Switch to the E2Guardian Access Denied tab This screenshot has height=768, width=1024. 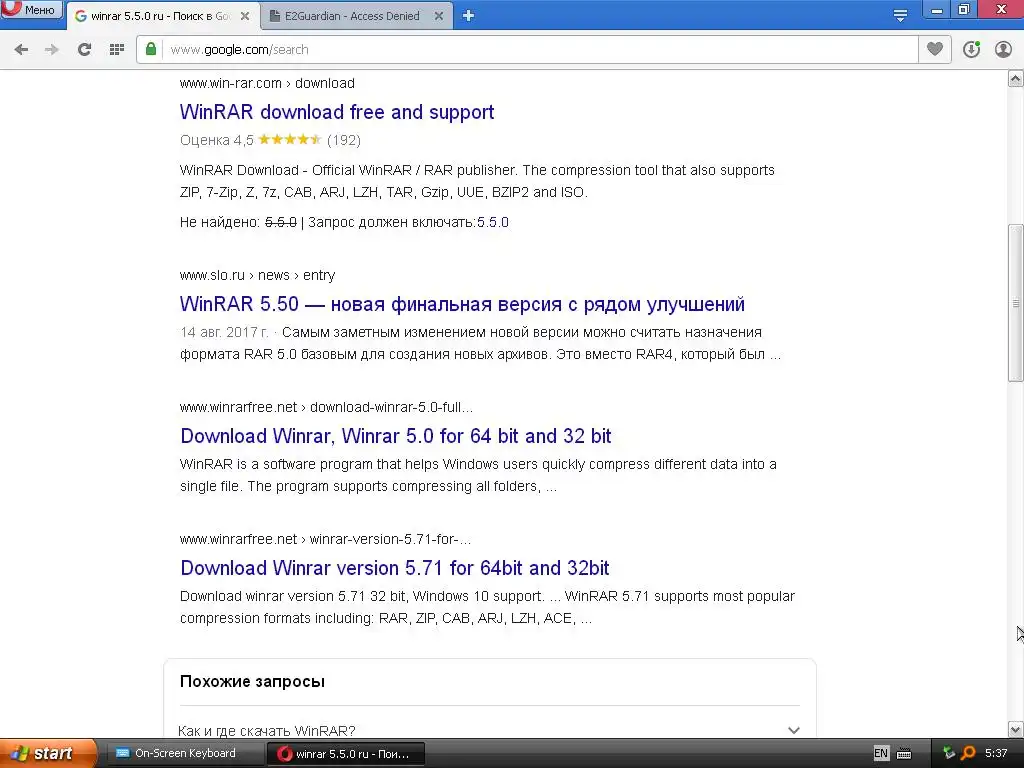click(352, 16)
